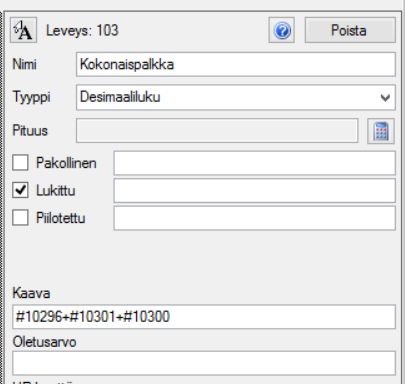Screen dimensions: 405x384
Task: Open the calculator icon next to Pituus
Action: [381, 131]
